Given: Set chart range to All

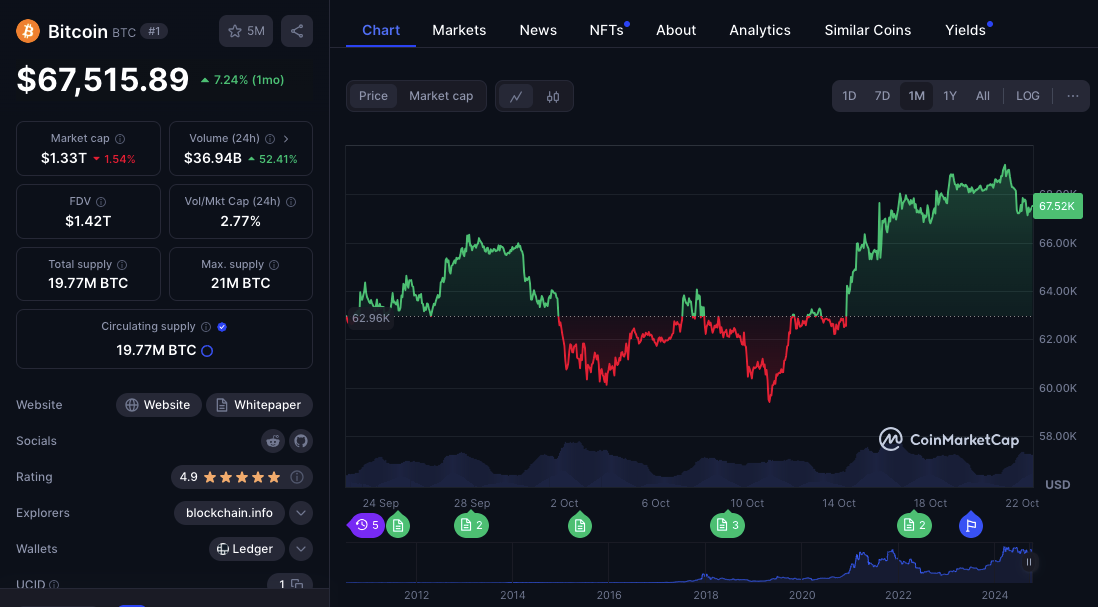Looking at the screenshot, I should point(983,96).
